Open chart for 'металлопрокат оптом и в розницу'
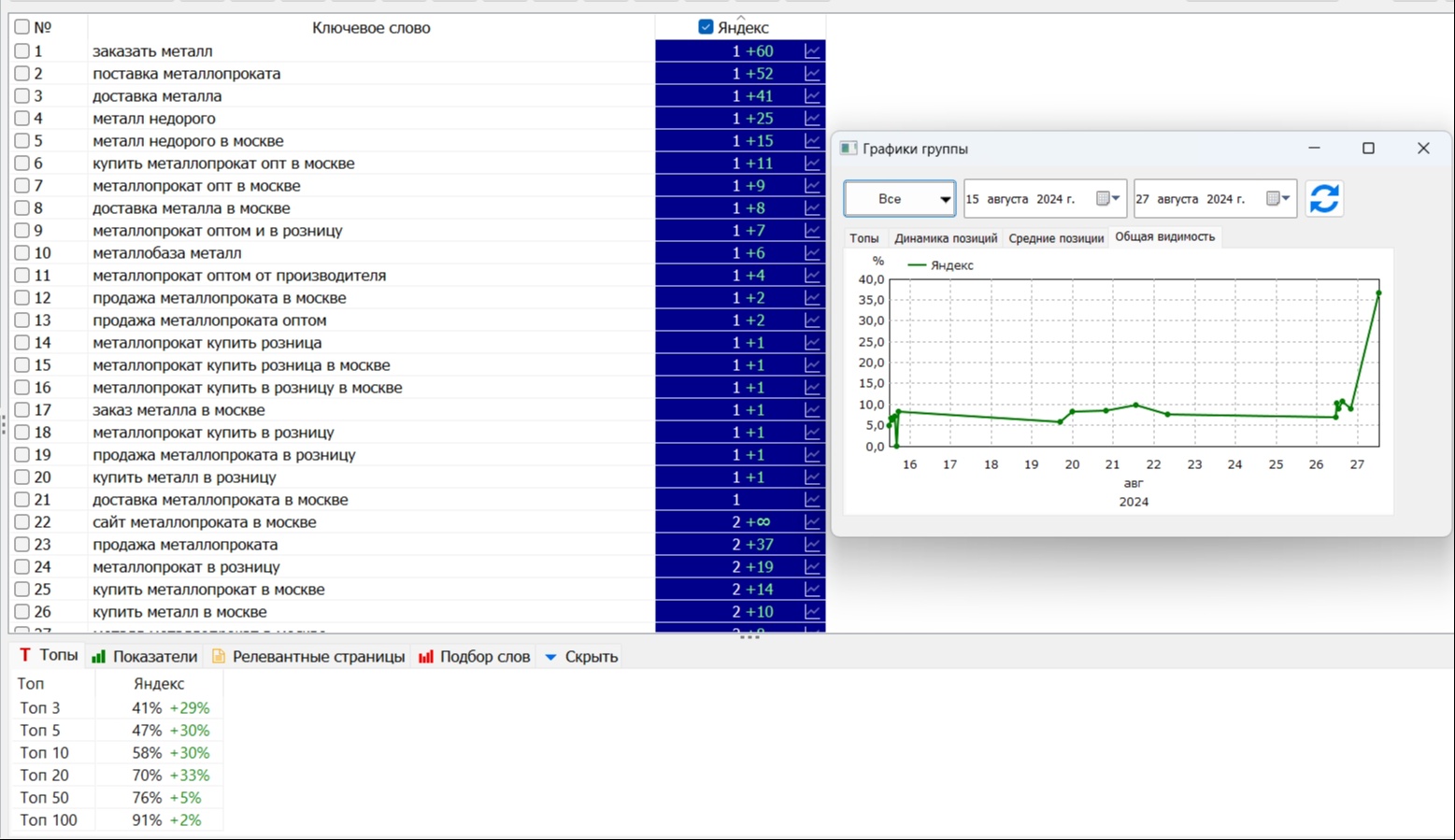This screenshot has height=840, width=1455. tap(812, 231)
